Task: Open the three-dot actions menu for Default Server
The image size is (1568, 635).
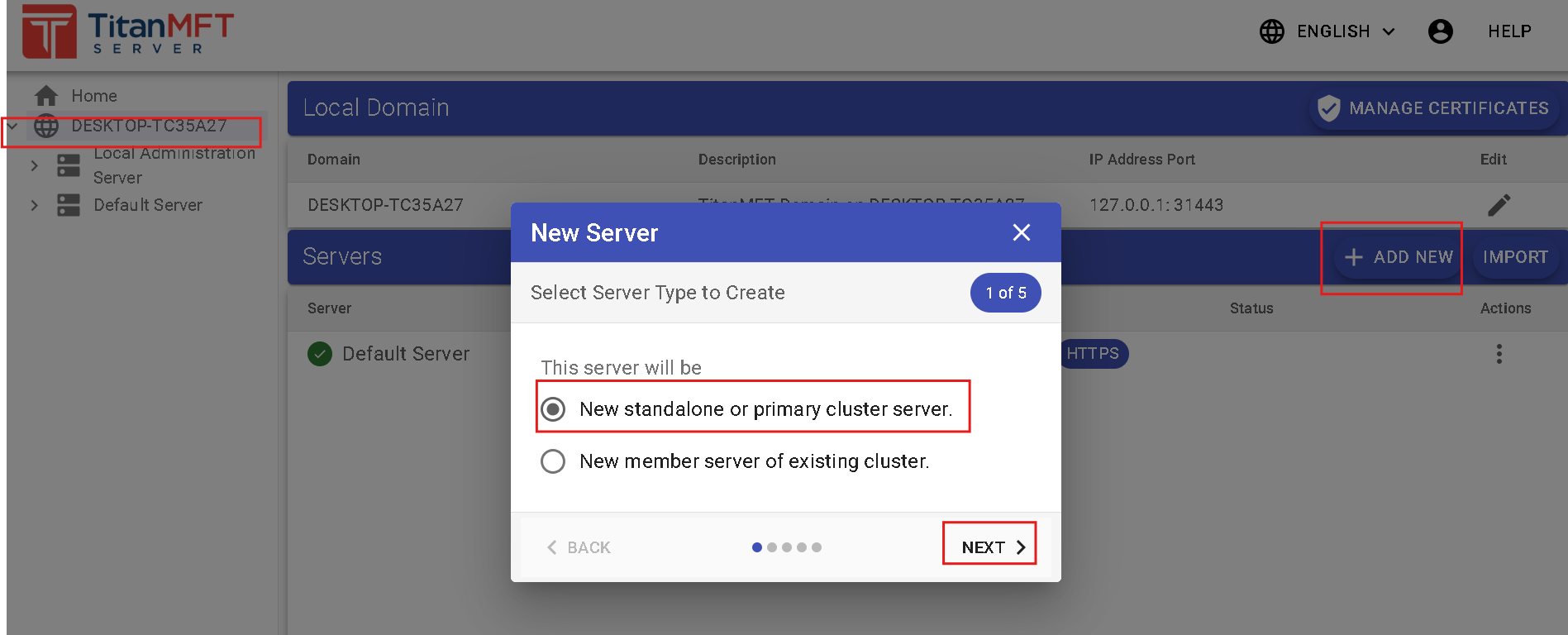Action: [x=1499, y=354]
